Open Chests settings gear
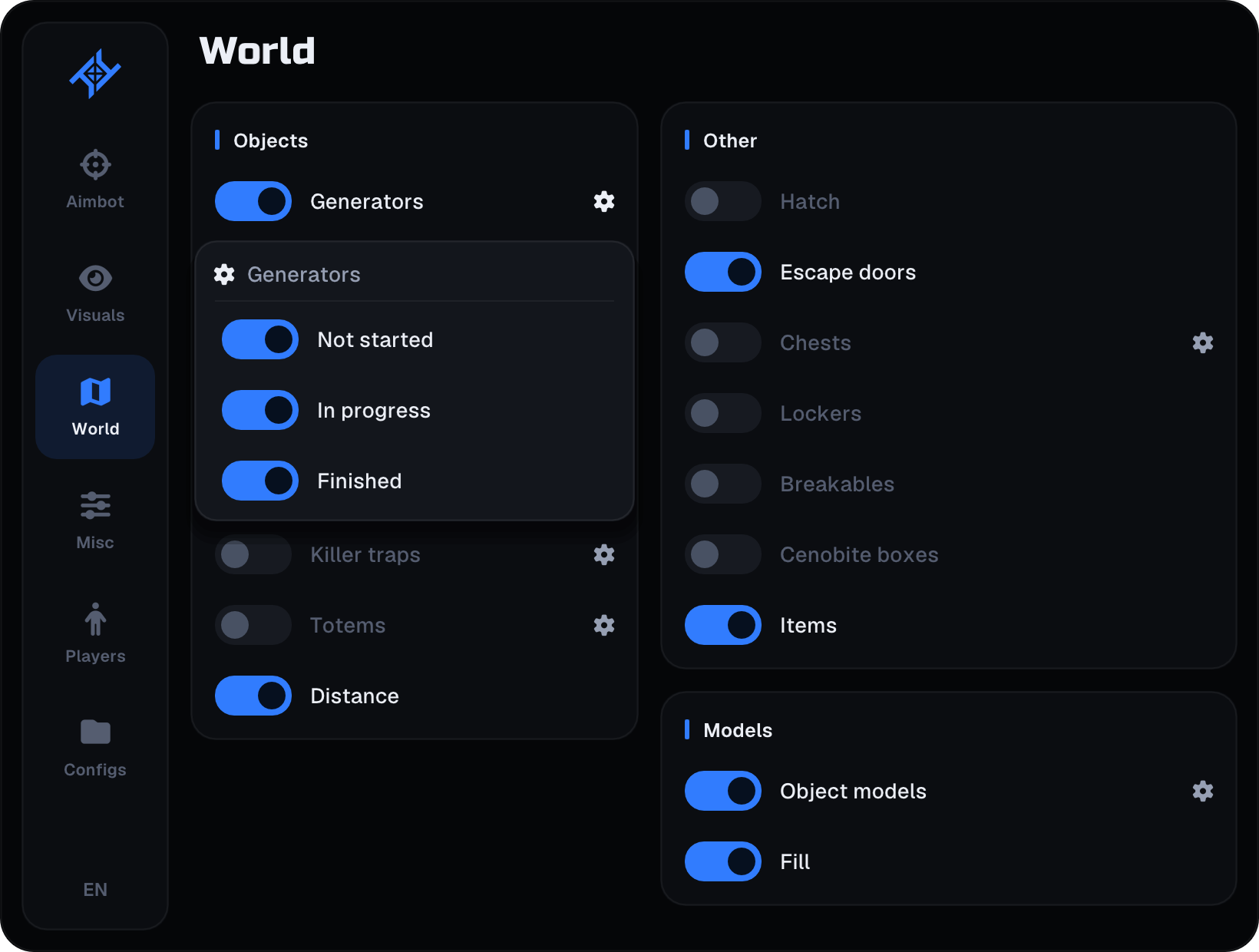1259x952 pixels. click(1203, 342)
